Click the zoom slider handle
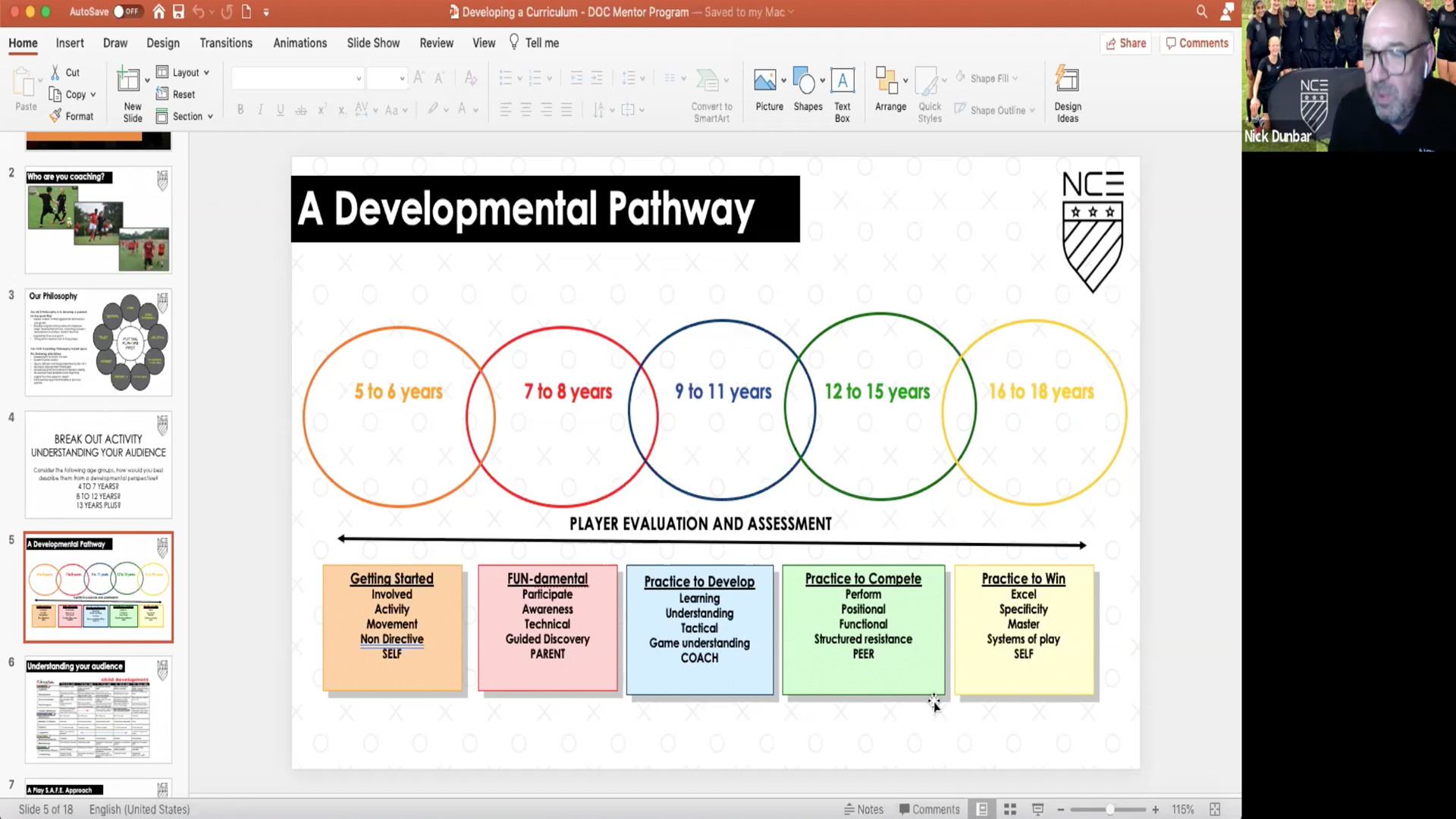Viewport: 1456px width, 819px height. [x=1109, y=810]
